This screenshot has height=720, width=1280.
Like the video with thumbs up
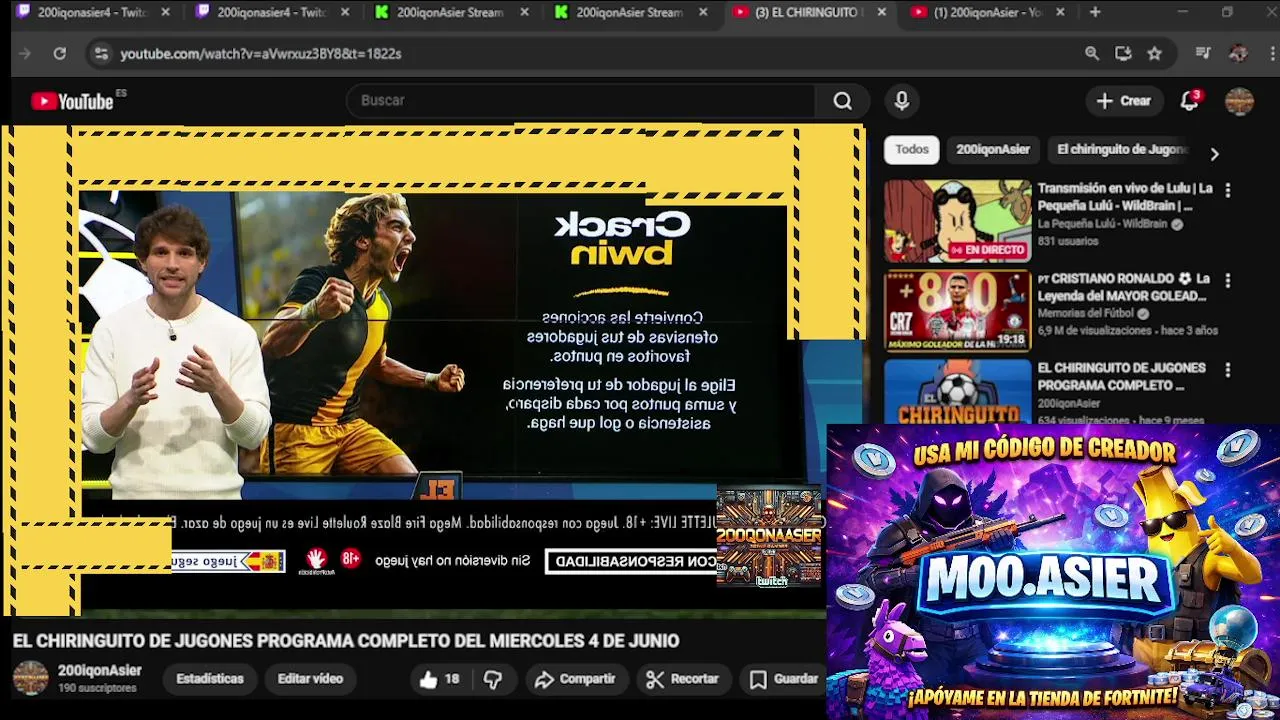439,680
